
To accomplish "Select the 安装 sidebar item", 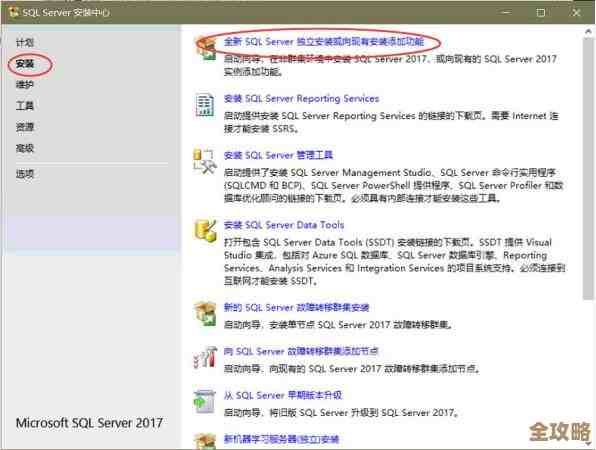I will pos(25,64).
